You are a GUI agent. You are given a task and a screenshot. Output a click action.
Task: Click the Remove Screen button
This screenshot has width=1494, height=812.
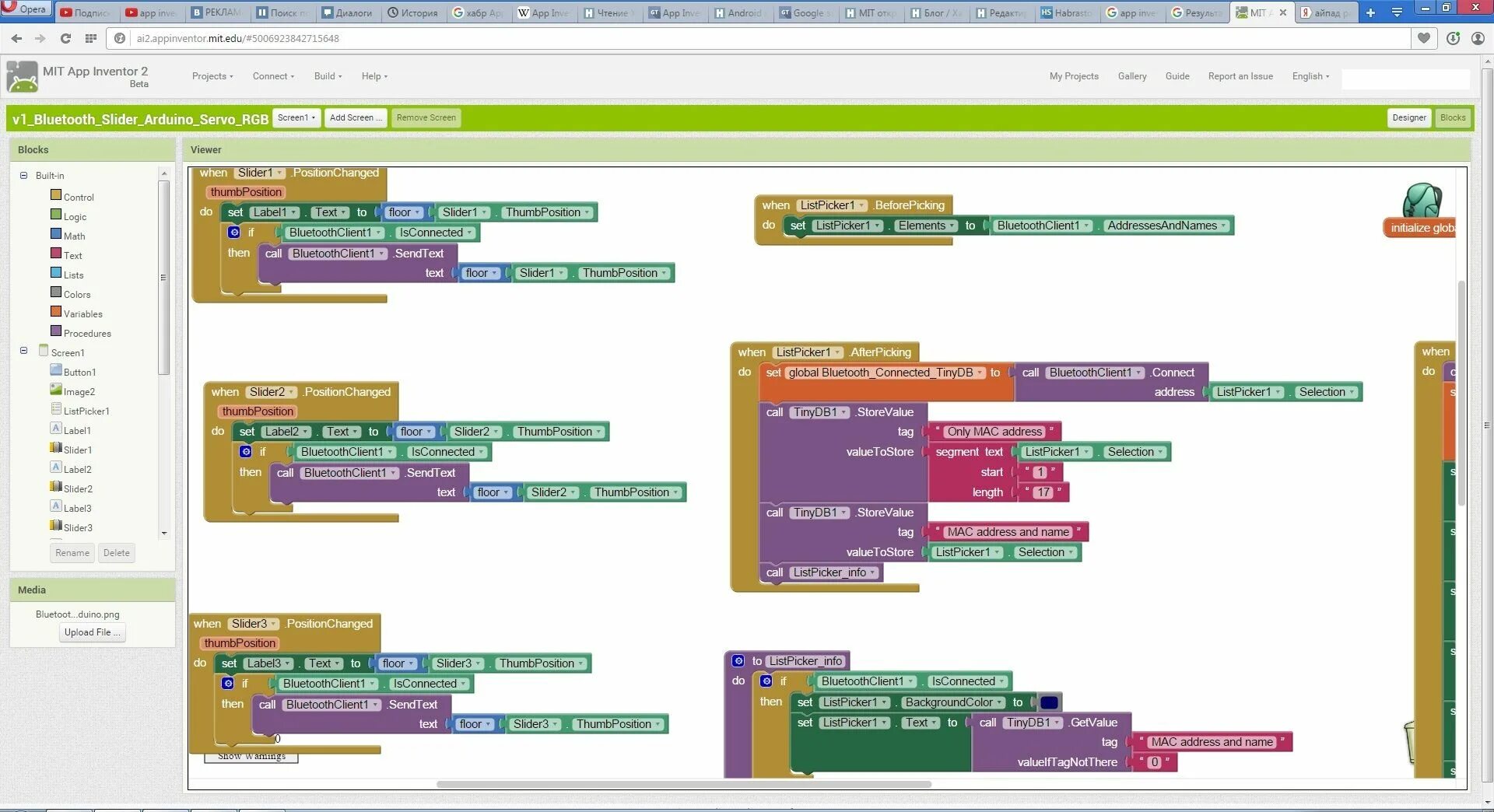426,117
